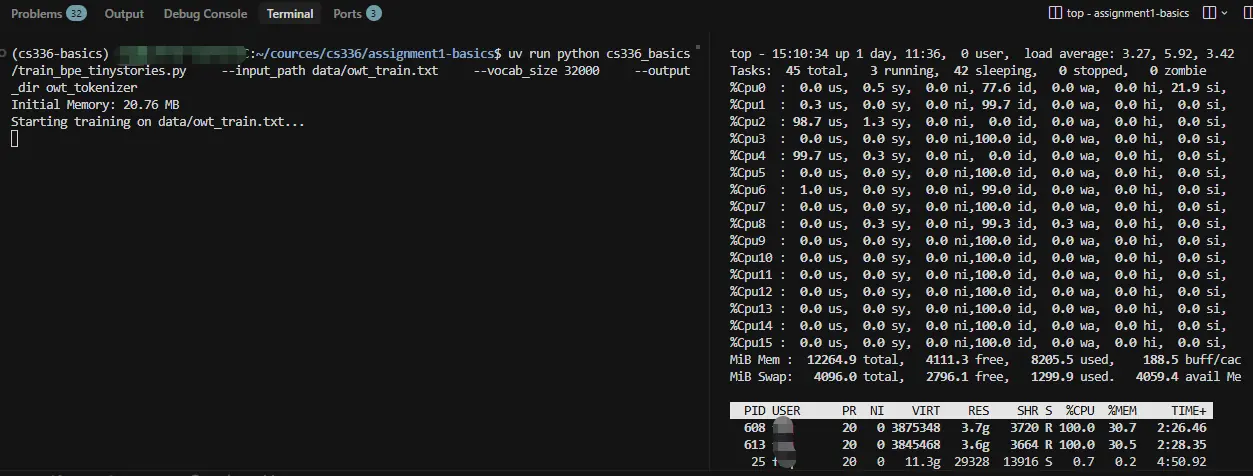Image resolution: width=1253 pixels, height=476 pixels.
Task: Select the Terminal tab
Action: 290,14
